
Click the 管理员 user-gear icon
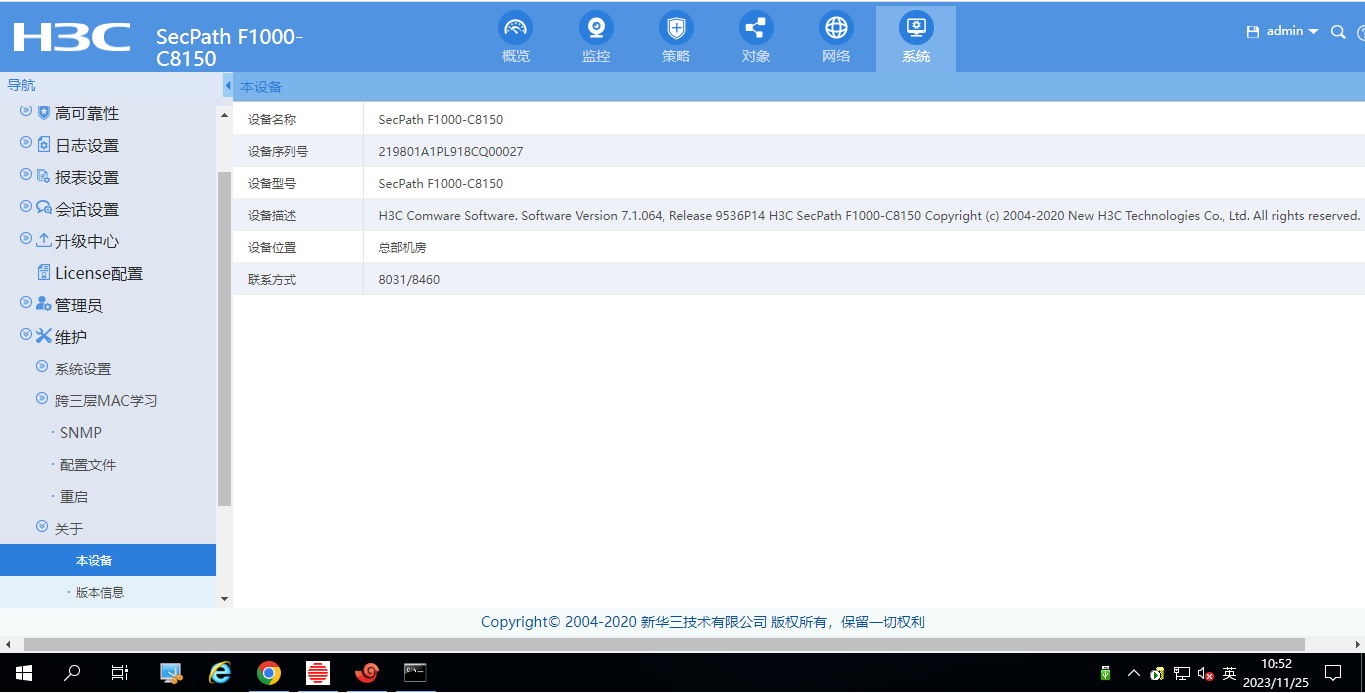(44, 305)
